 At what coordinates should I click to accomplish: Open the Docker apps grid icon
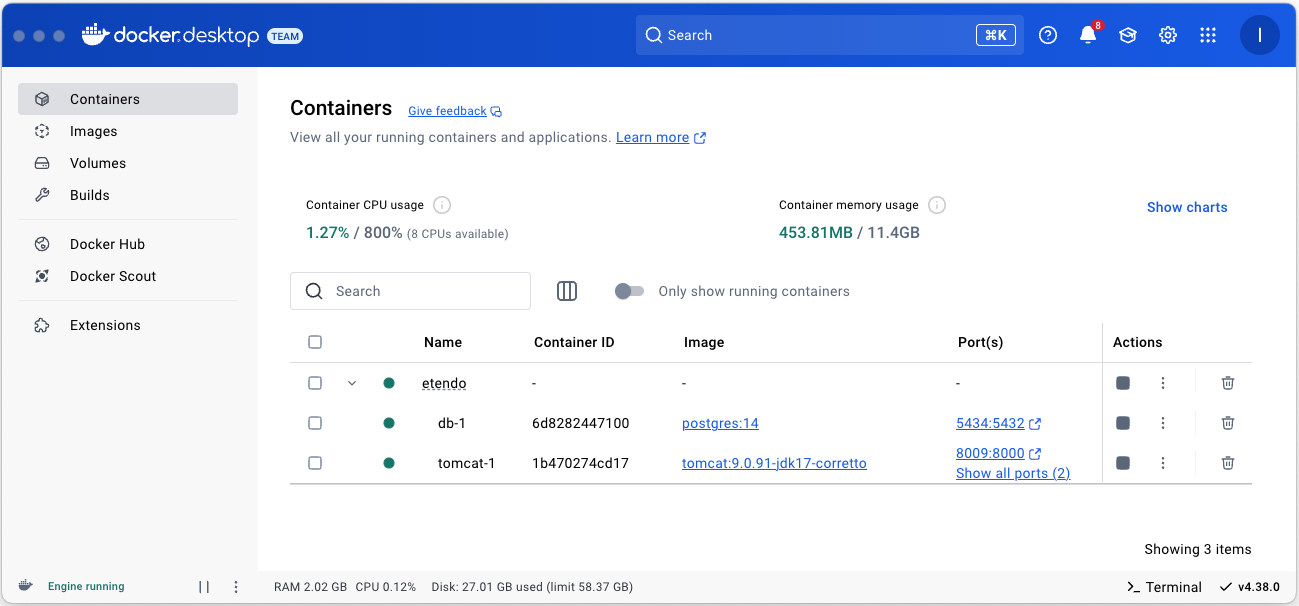point(1208,35)
